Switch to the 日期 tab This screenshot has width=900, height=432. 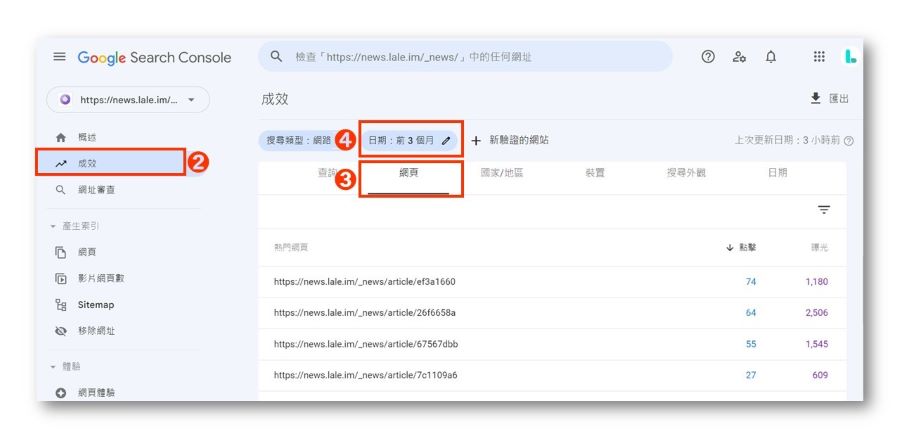click(x=778, y=173)
